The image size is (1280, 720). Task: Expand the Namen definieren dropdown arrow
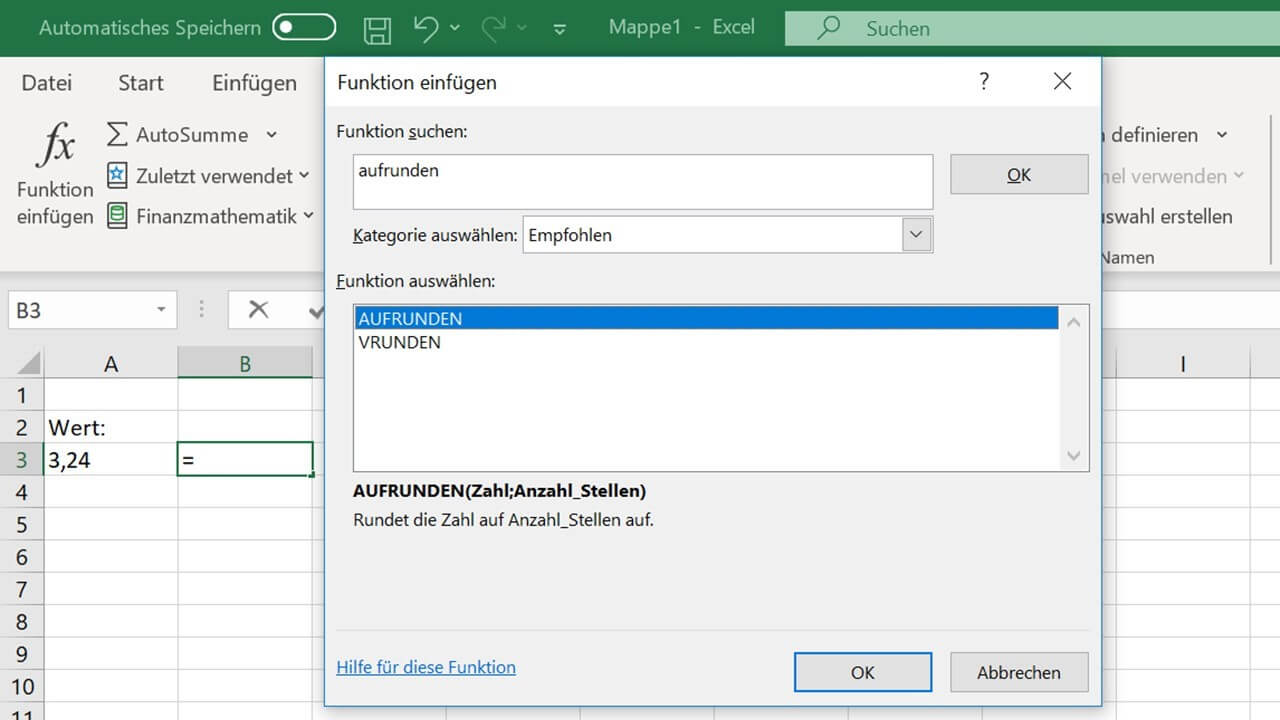(1221, 135)
